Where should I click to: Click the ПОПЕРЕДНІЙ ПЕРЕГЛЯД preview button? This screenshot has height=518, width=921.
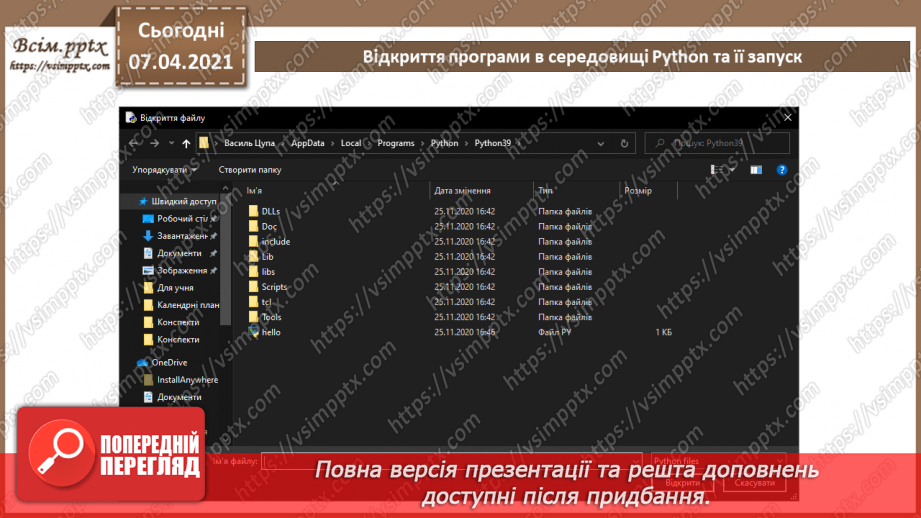pos(111,454)
